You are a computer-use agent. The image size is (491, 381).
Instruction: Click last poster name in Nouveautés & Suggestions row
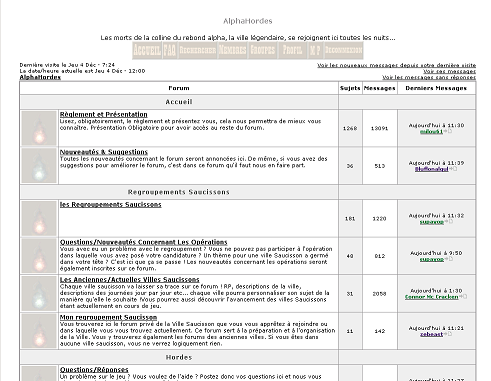431,169
